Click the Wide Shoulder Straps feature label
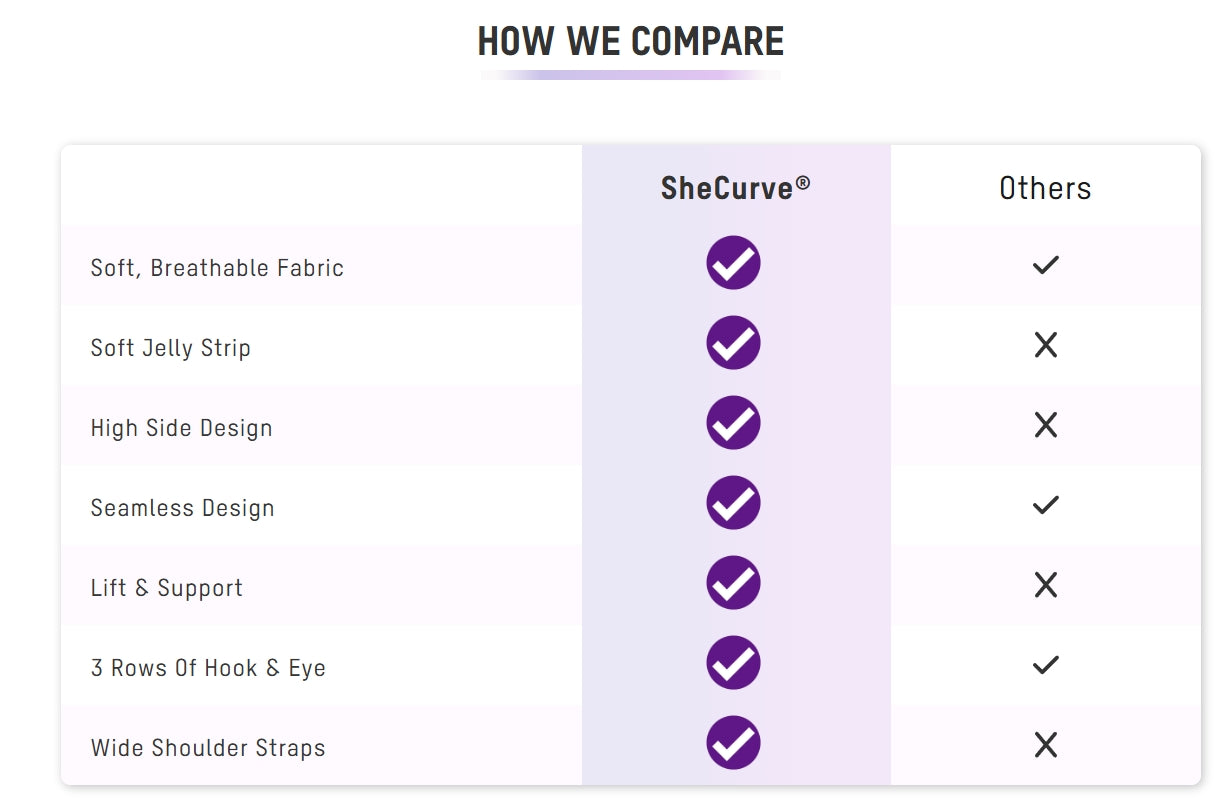Screen dimensions: 1227x809 coord(208,748)
